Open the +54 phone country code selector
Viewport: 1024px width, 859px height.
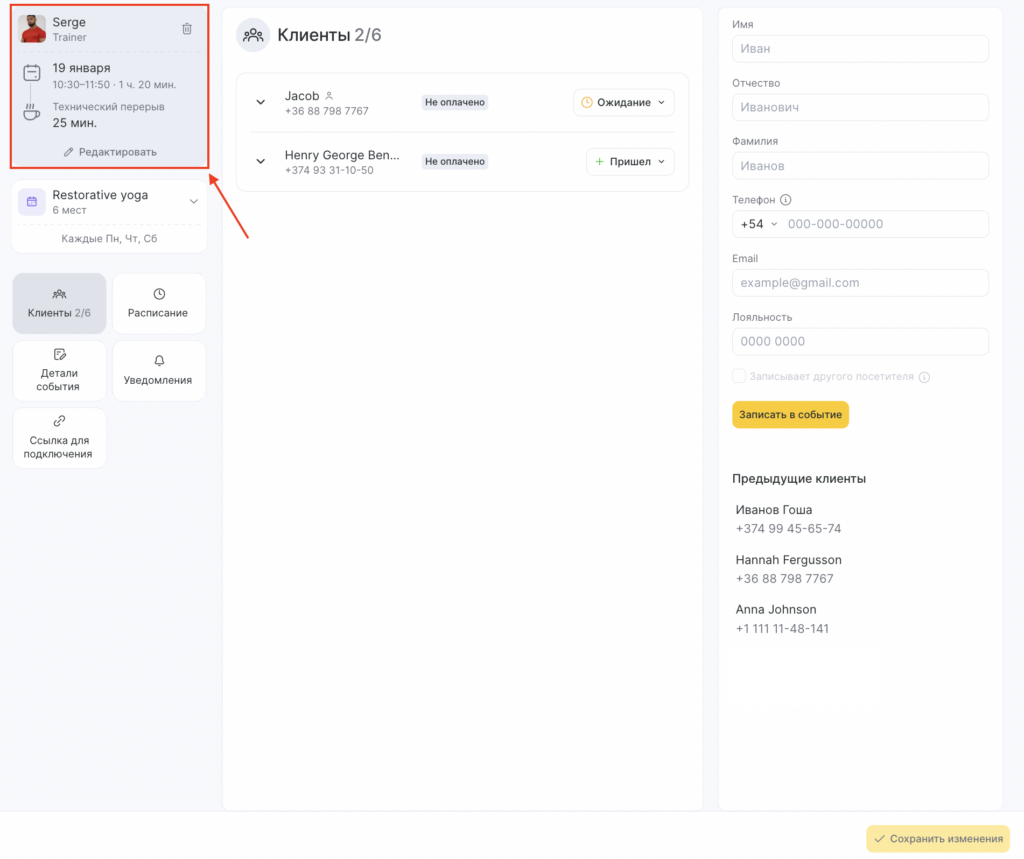758,224
